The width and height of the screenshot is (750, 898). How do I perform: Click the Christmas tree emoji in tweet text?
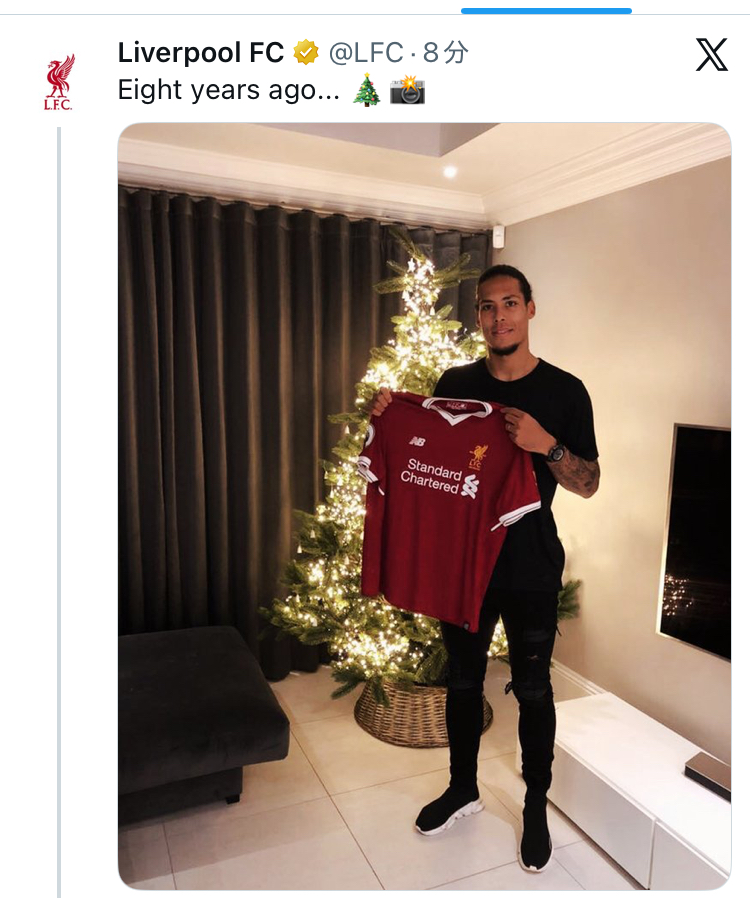tap(366, 91)
